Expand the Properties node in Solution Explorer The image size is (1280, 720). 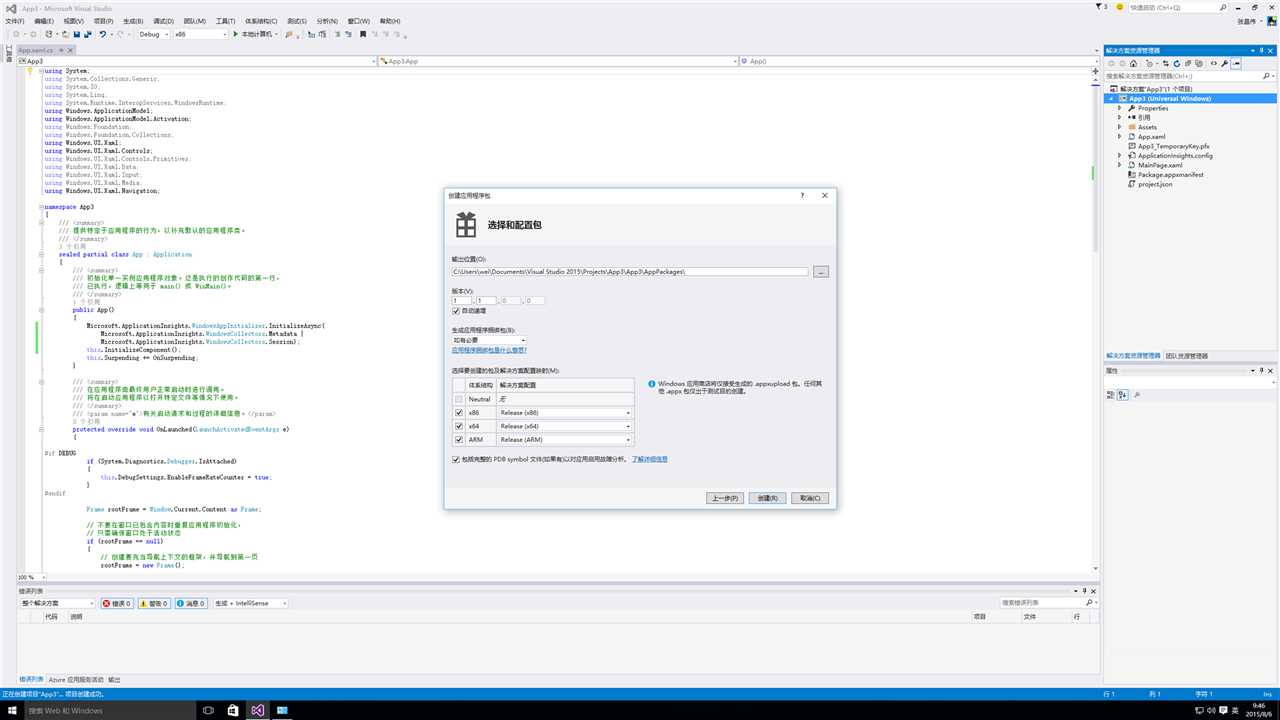(x=1120, y=108)
